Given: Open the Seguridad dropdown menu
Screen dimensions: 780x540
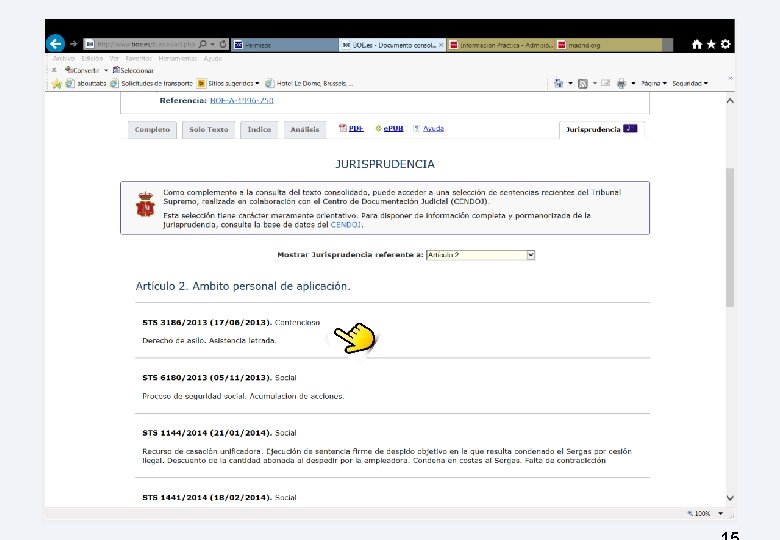Looking at the screenshot, I should pyautogui.click(x=690, y=83).
